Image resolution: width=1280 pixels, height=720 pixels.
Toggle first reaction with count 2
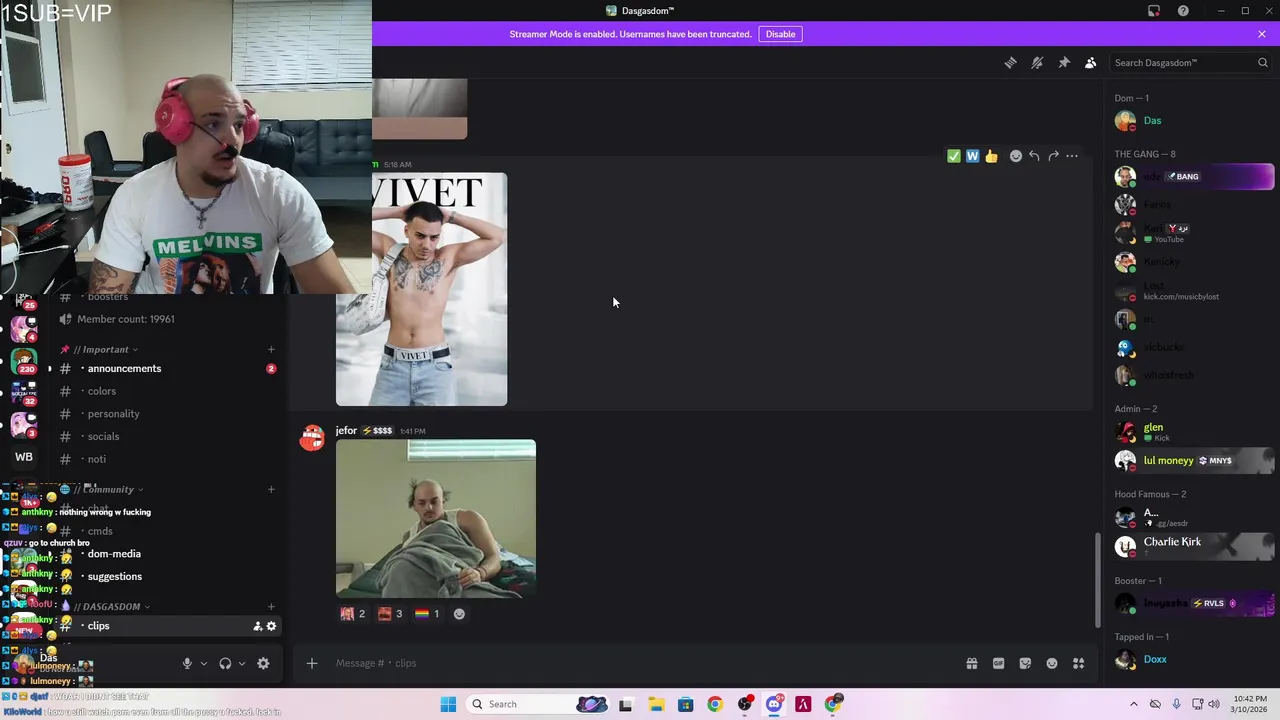pyautogui.click(x=352, y=614)
